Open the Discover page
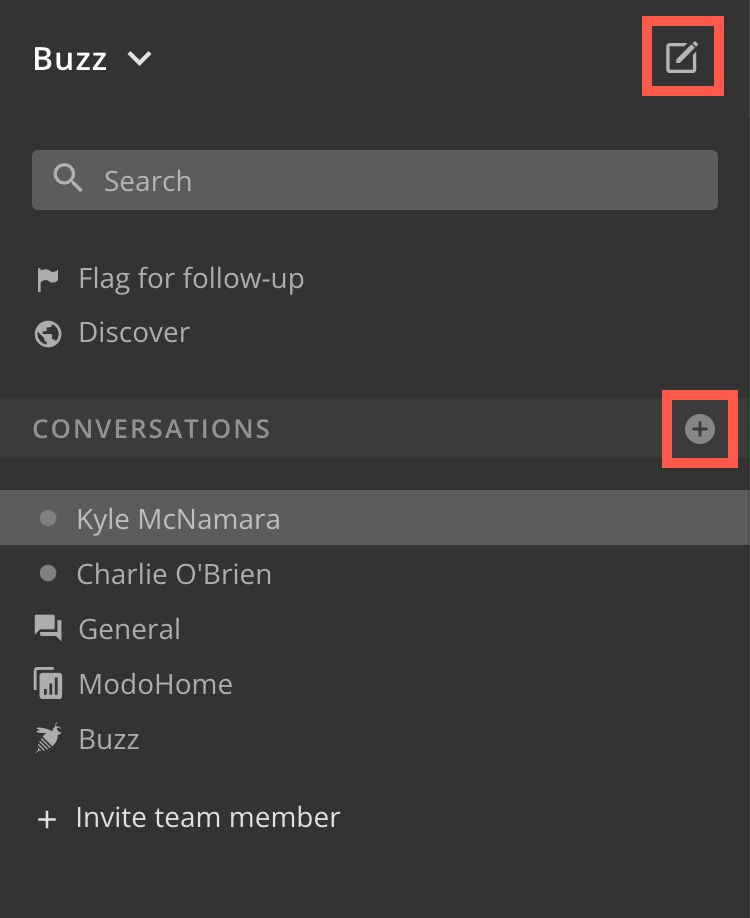This screenshot has height=918, width=750. click(134, 333)
